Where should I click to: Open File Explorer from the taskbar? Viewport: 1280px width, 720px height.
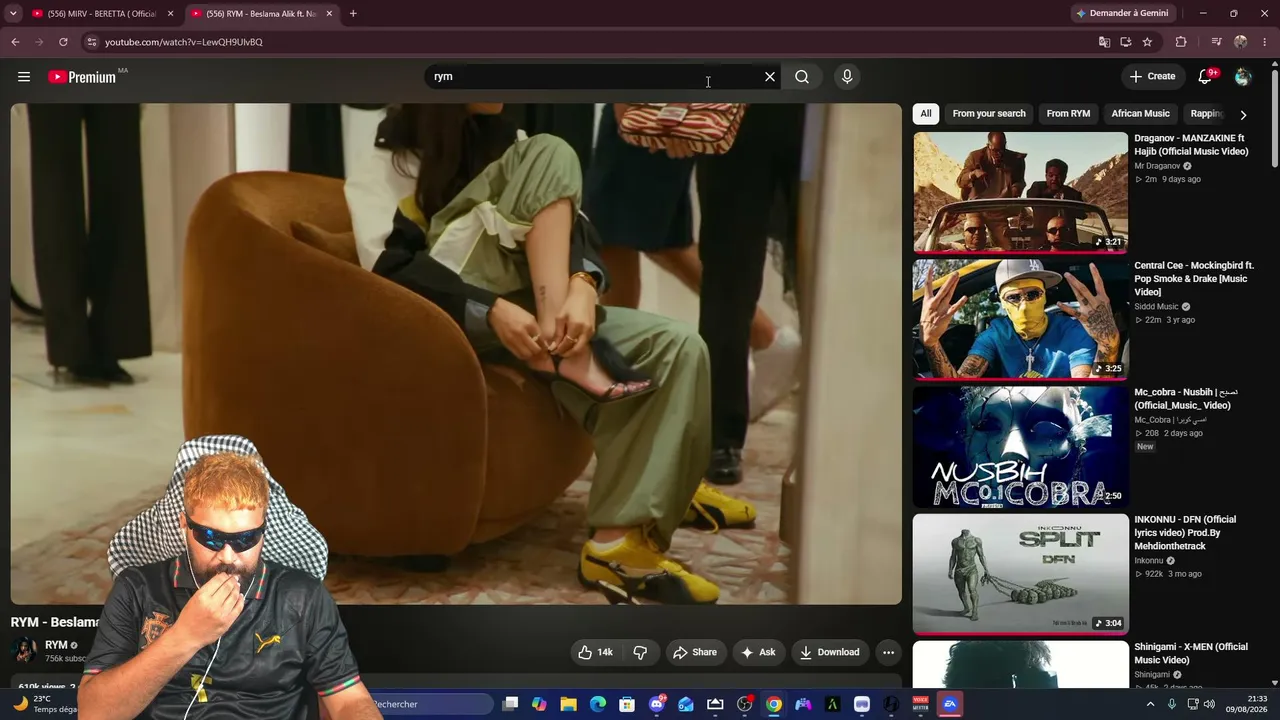pyautogui.click(x=568, y=704)
